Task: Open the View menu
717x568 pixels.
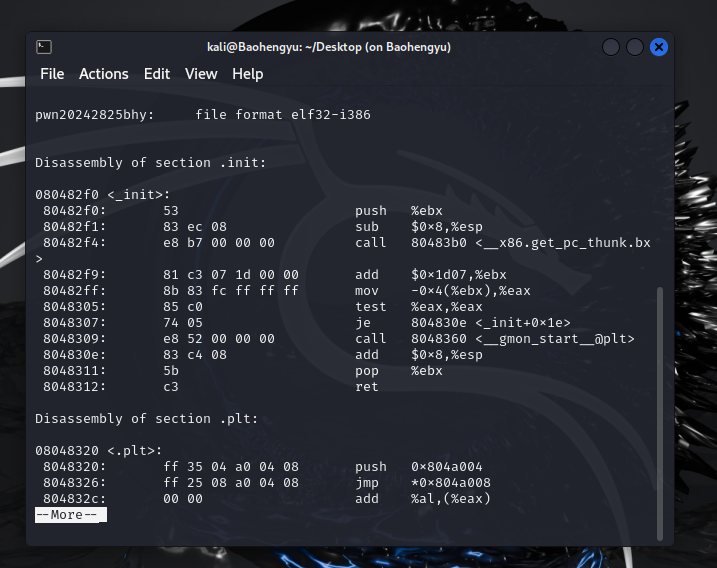Action: pos(201,74)
